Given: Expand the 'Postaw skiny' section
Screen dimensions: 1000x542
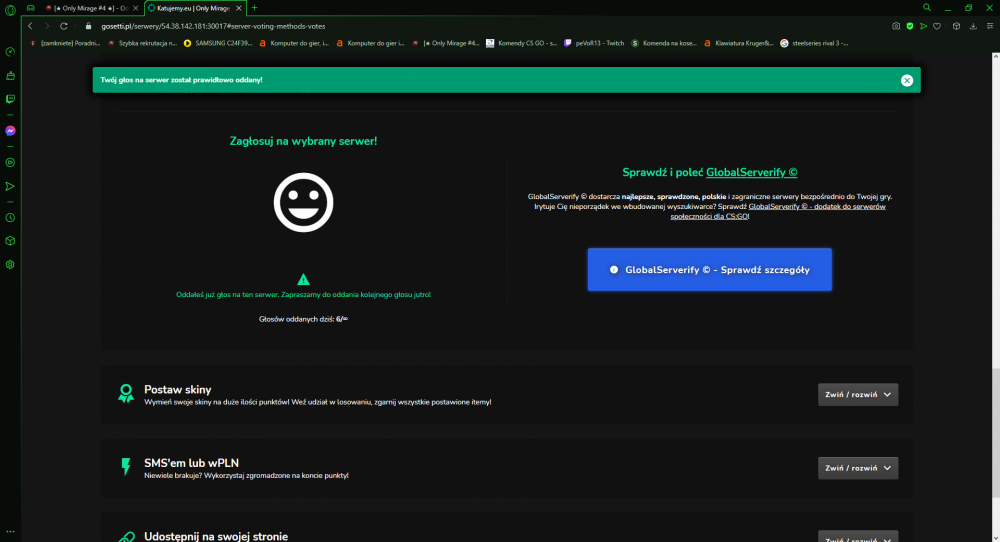Looking at the screenshot, I should pos(858,395).
